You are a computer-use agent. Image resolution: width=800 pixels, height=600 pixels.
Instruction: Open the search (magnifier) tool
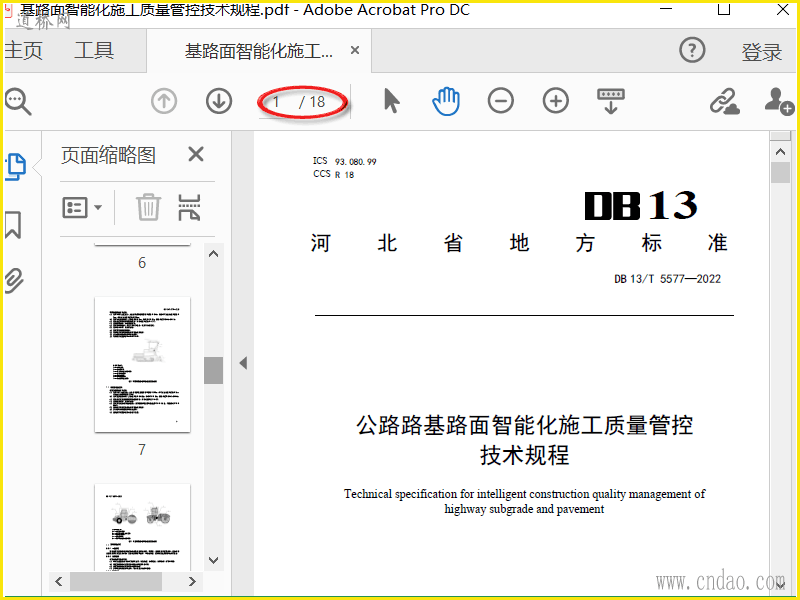coord(18,102)
